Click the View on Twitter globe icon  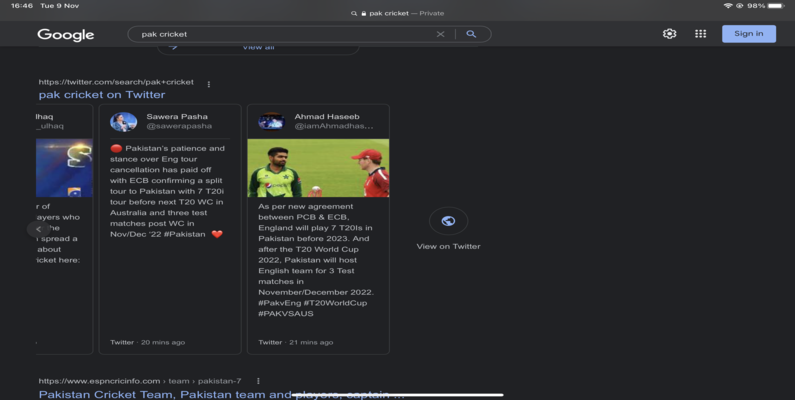[x=448, y=221]
